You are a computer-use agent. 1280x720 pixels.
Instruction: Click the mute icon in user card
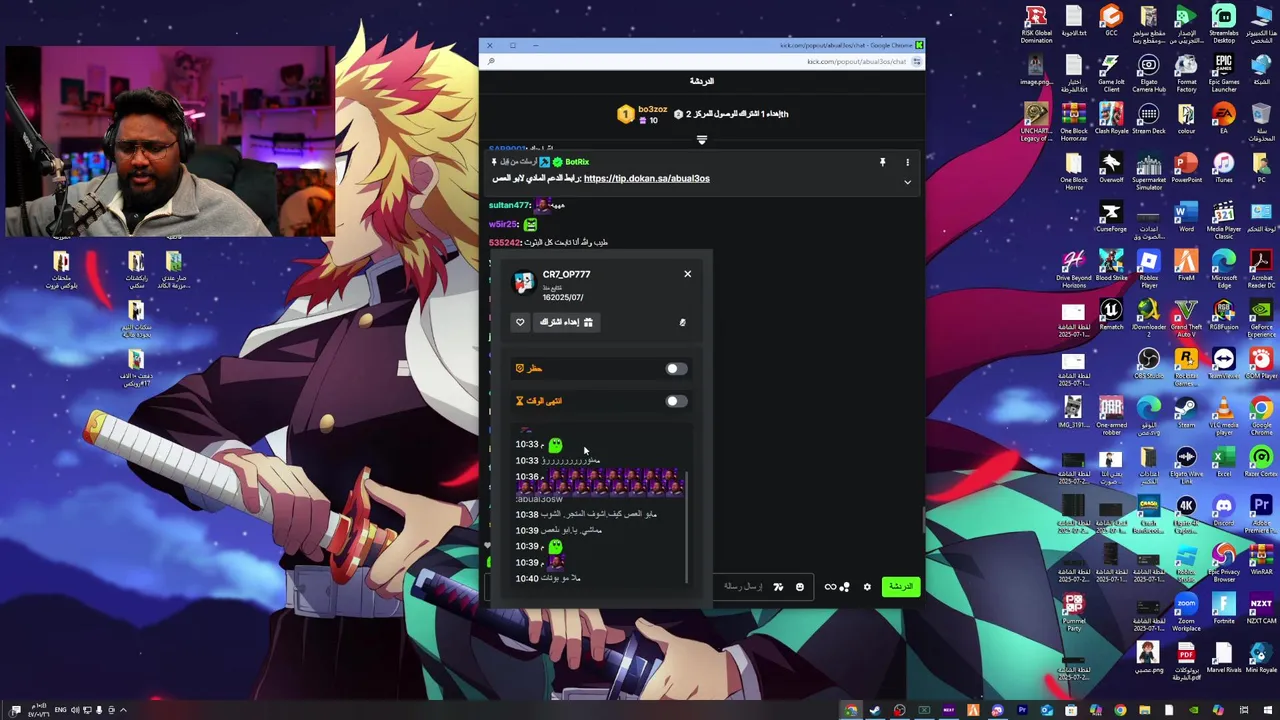pyautogui.click(x=682, y=322)
